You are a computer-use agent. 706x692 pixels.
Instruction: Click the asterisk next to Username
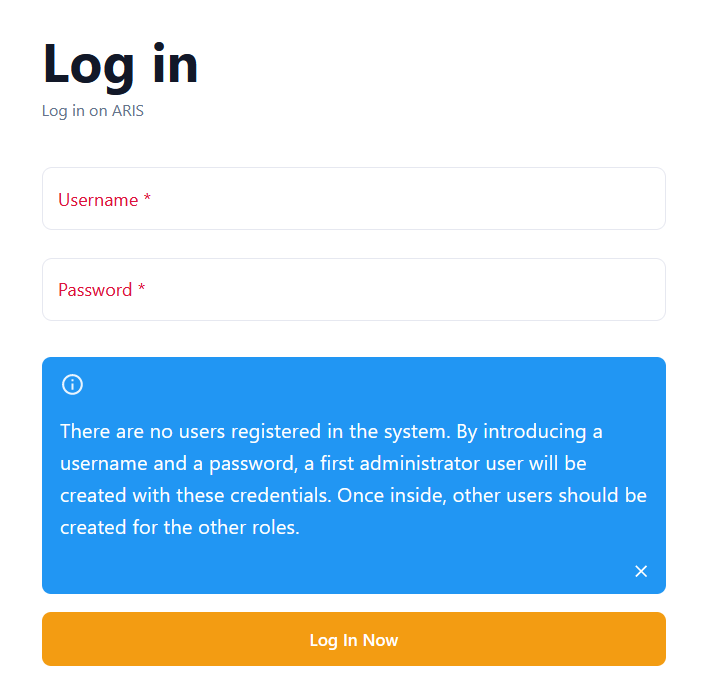(147, 198)
